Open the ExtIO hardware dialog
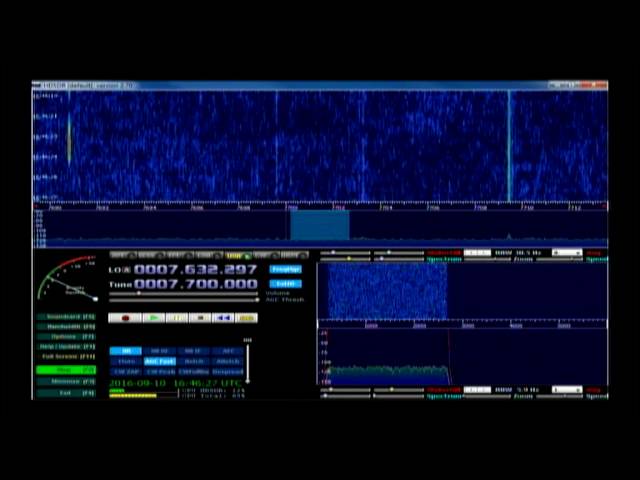This screenshot has width=640, height=480. pyautogui.click(x=286, y=284)
